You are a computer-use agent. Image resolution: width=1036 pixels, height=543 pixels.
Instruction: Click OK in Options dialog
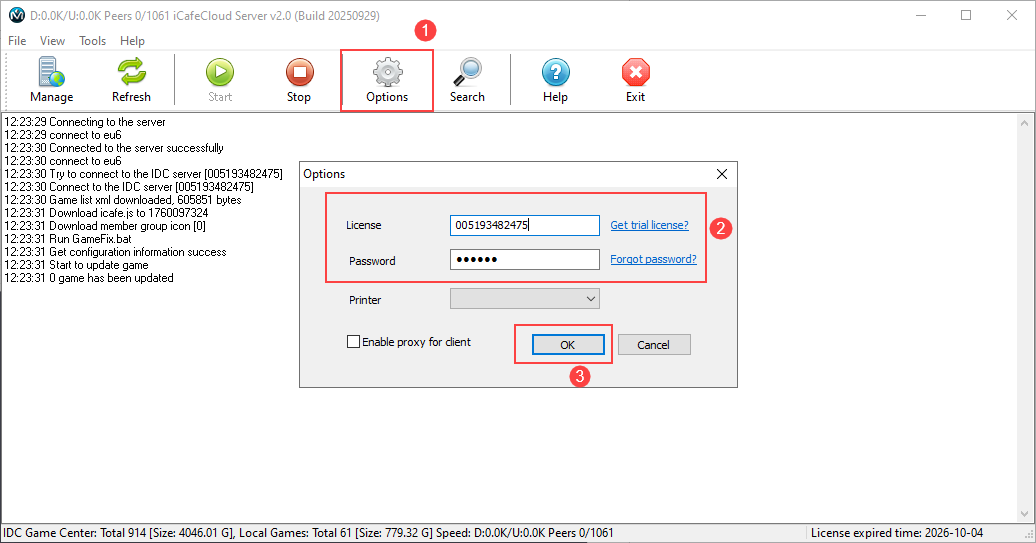click(x=567, y=344)
